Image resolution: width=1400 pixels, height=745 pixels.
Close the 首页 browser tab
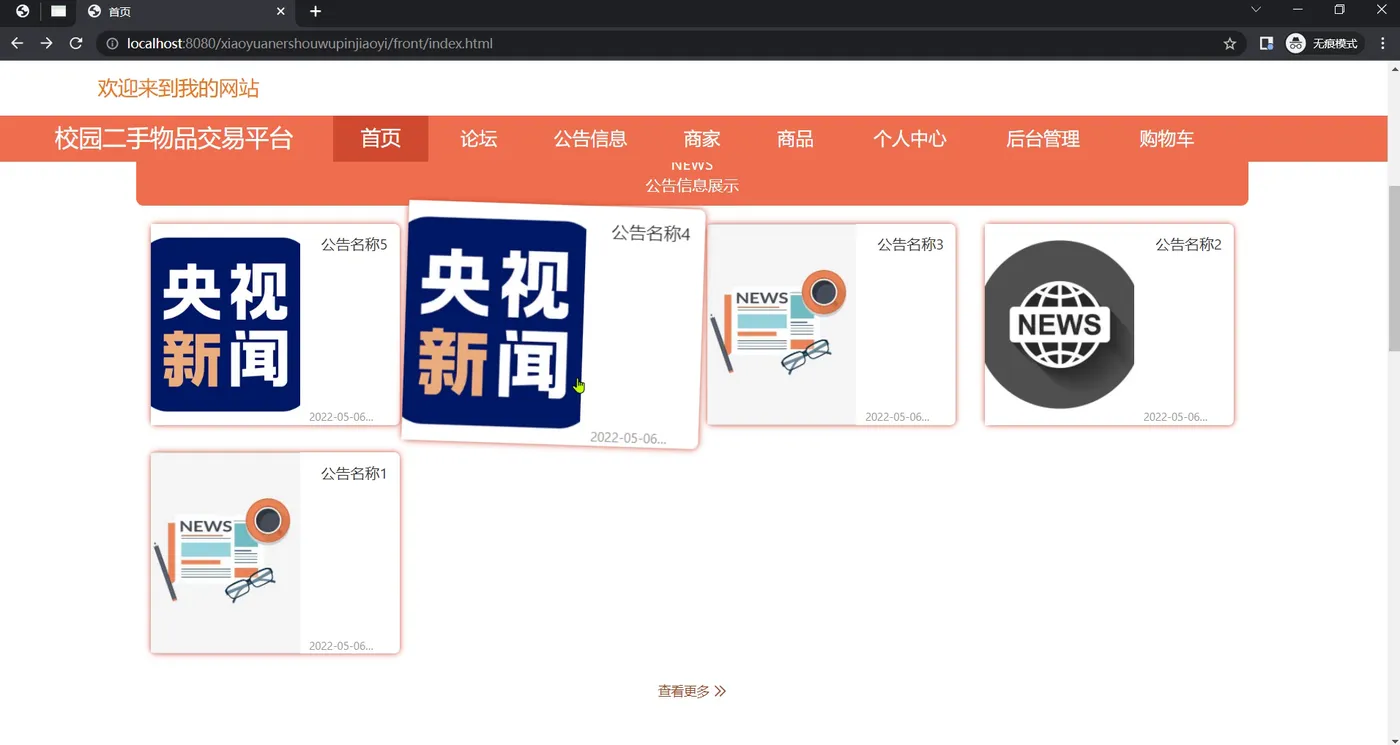[x=281, y=11]
